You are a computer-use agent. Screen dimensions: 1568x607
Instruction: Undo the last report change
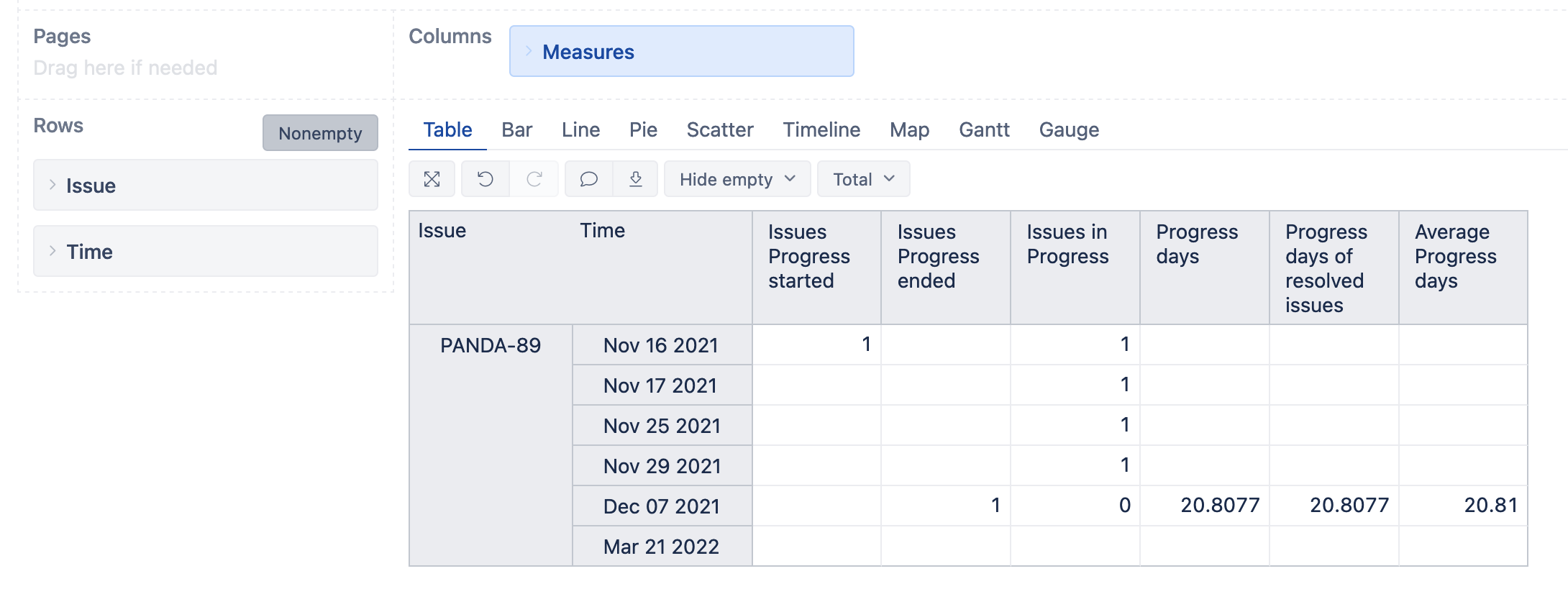coord(486,179)
